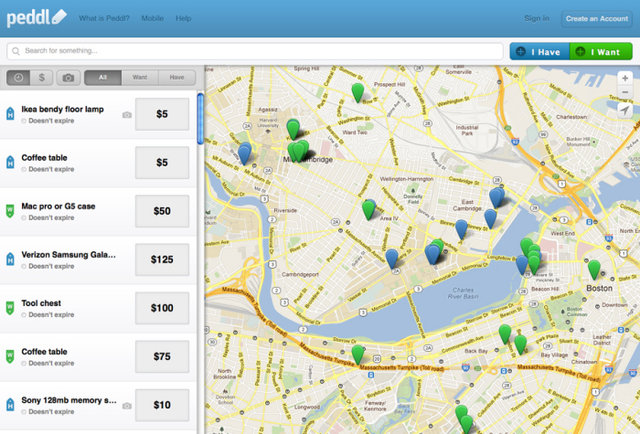Open the Help page
640x434 pixels.
(183, 18)
